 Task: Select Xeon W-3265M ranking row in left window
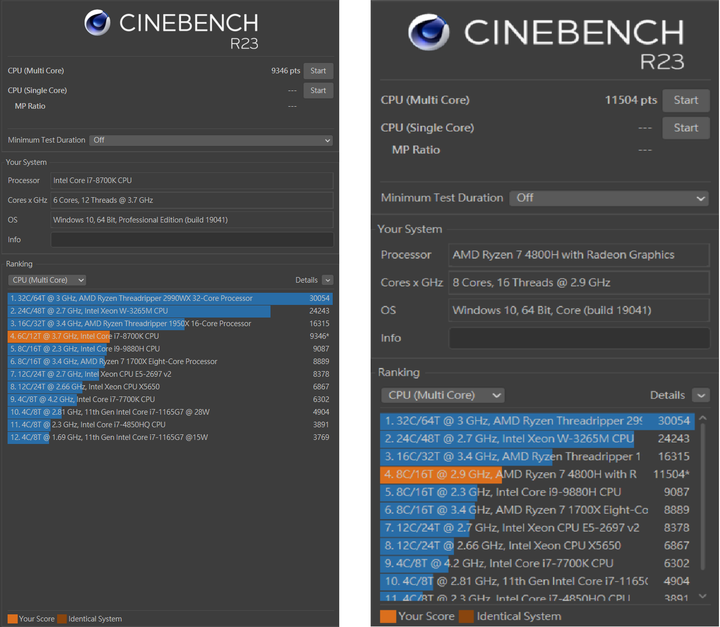click(170, 311)
